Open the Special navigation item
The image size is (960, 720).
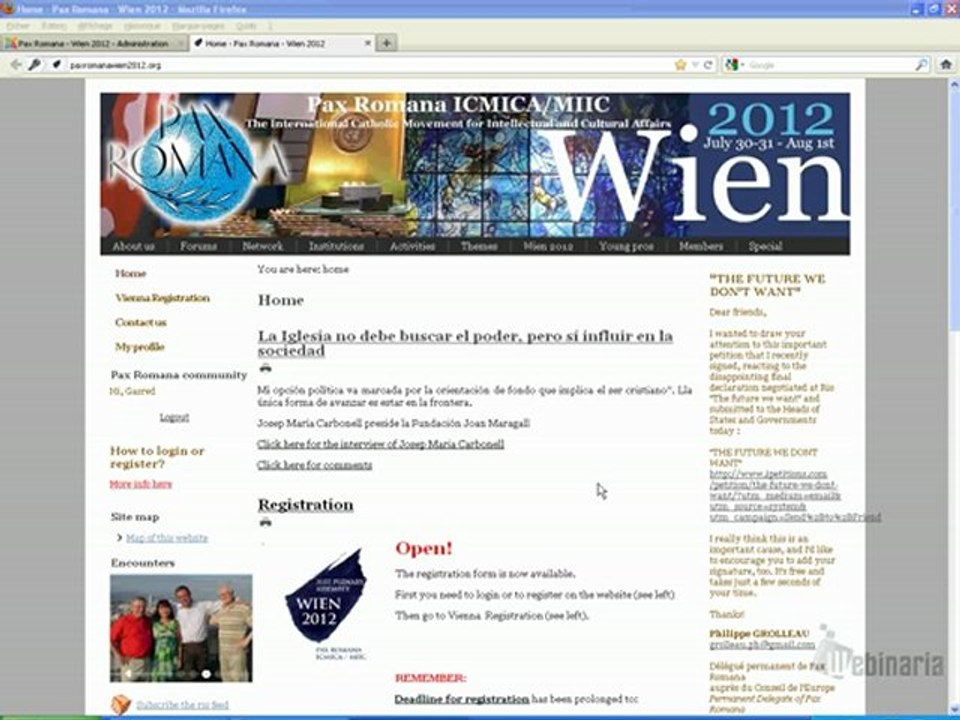[765, 246]
